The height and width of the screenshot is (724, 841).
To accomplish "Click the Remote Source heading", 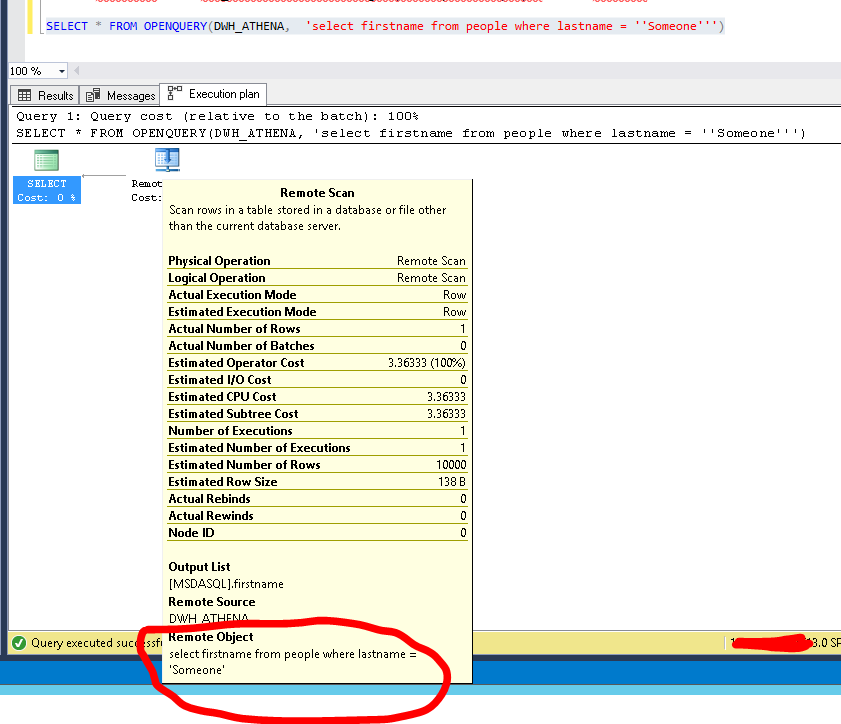I will point(212,602).
